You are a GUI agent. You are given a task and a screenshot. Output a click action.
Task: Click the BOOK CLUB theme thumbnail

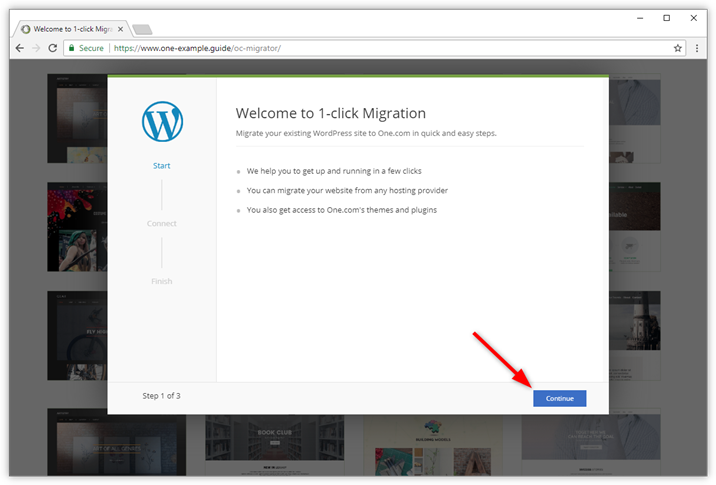tap(274, 445)
